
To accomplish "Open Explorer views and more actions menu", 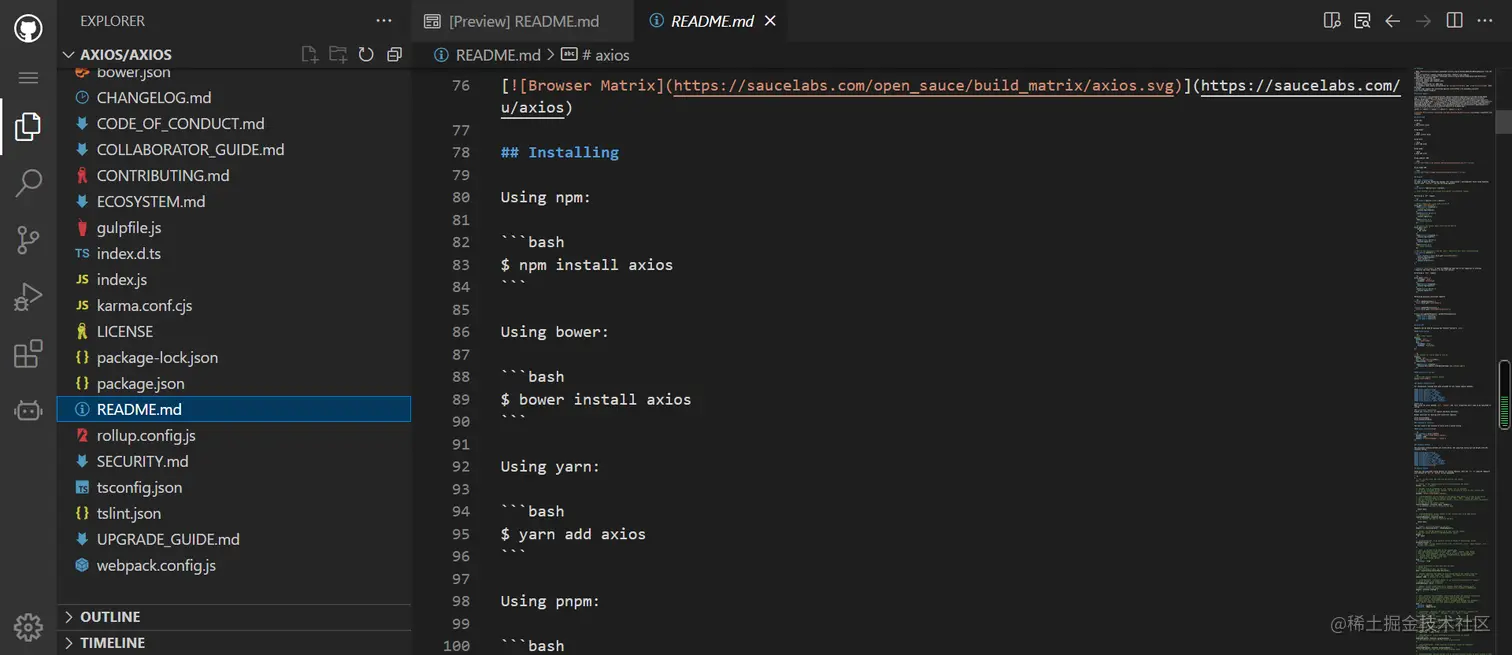I will 384,21.
